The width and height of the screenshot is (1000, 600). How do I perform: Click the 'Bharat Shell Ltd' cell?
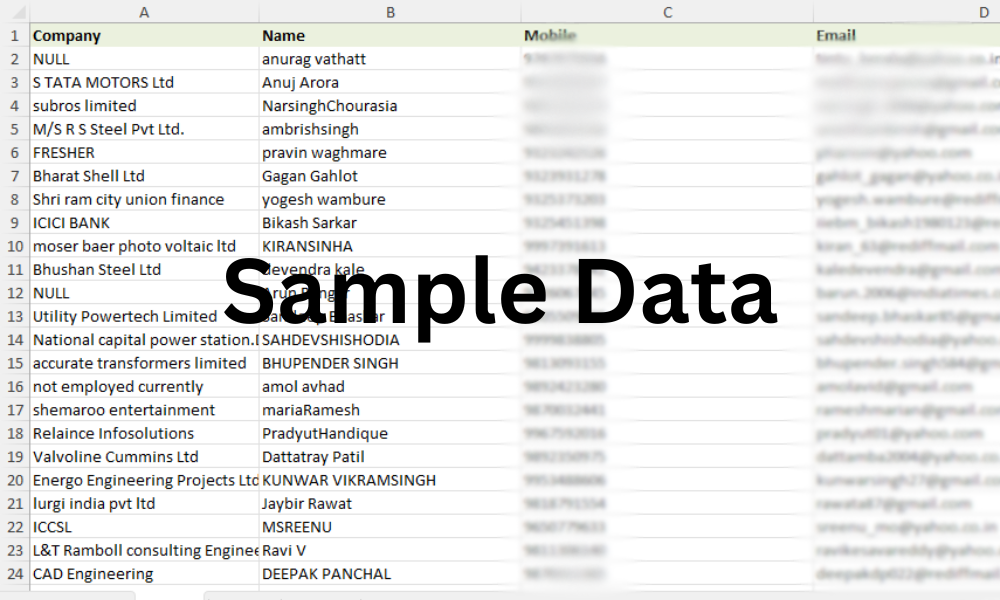144,176
